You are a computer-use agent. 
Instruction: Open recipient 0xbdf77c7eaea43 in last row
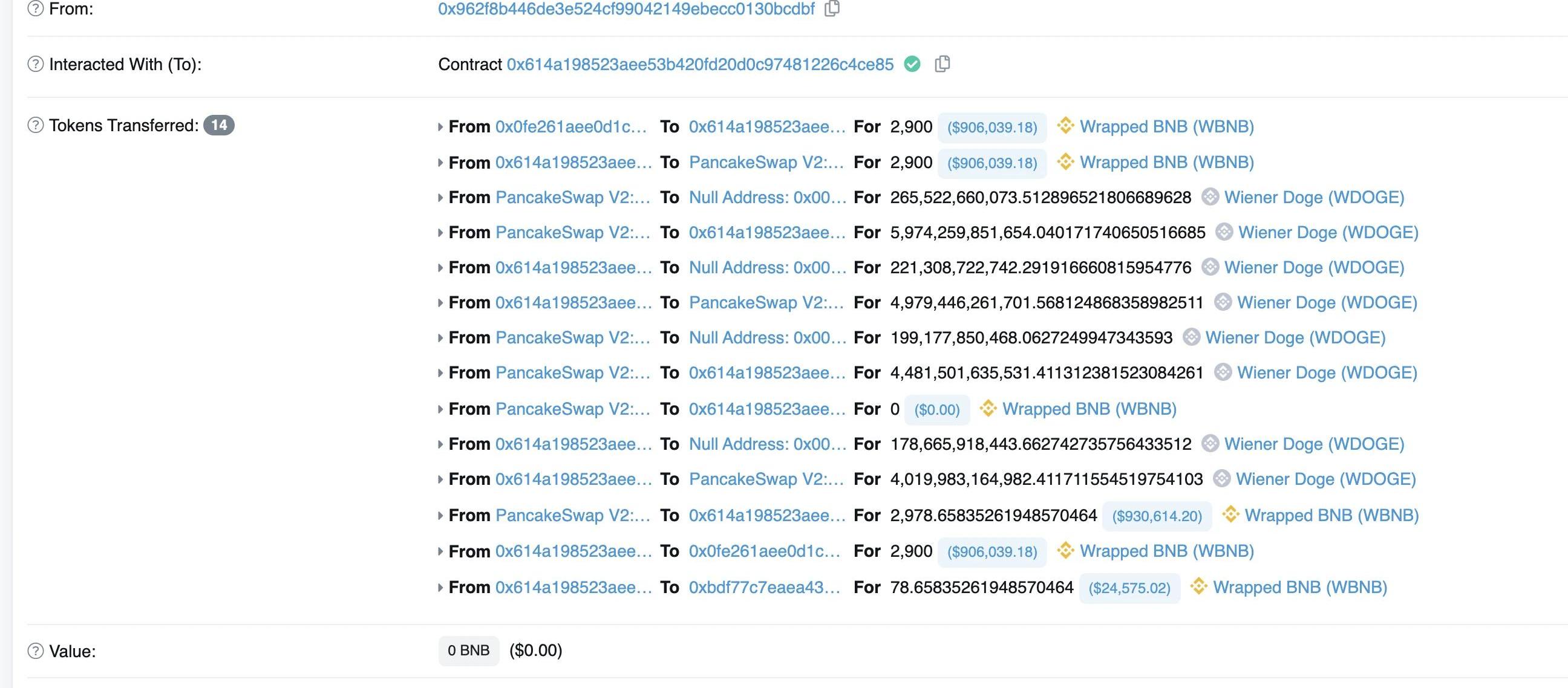tap(765, 586)
